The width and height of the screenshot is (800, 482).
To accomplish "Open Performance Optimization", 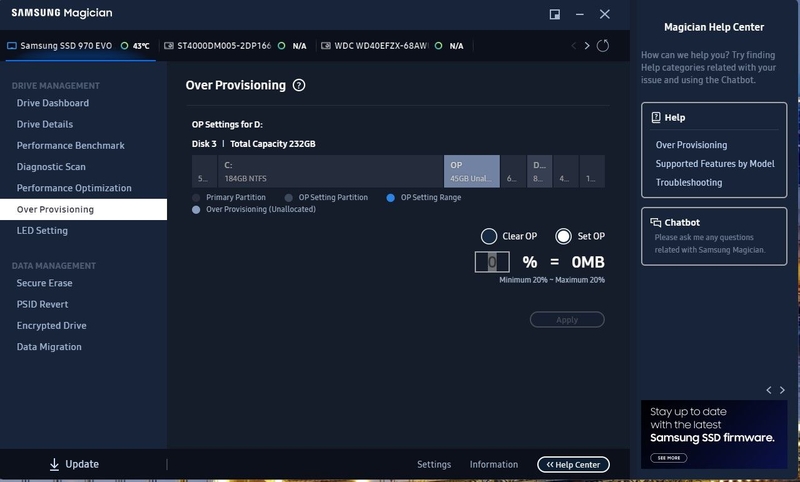I will (x=74, y=188).
